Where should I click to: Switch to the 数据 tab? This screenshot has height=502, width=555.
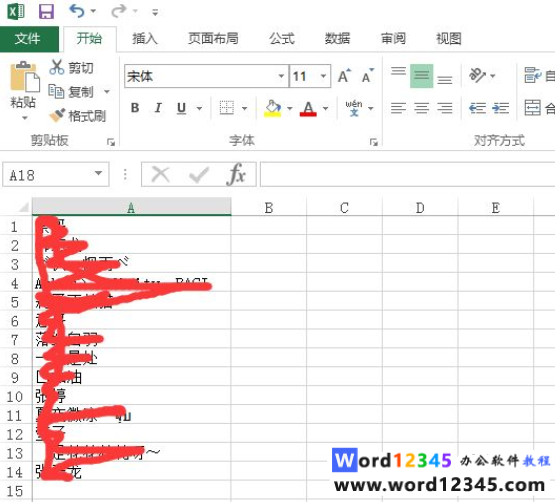point(337,39)
